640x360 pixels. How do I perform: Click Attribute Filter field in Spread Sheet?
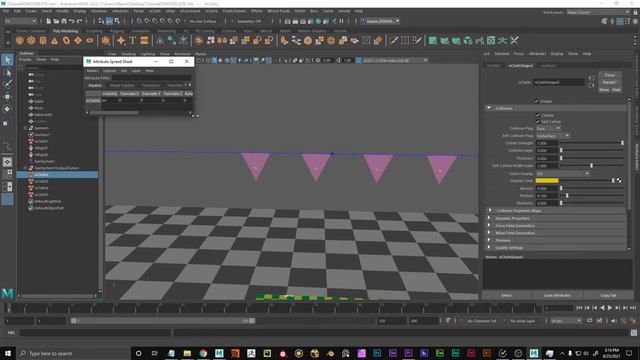coord(151,78)
